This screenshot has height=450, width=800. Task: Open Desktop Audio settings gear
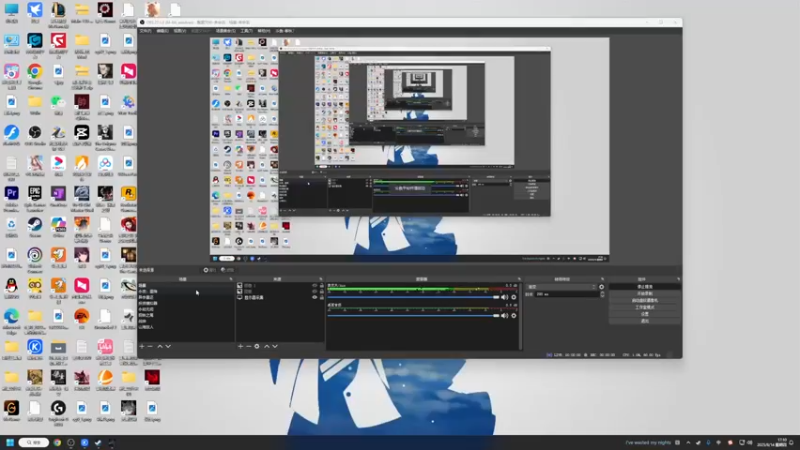(x=514, y=297)
